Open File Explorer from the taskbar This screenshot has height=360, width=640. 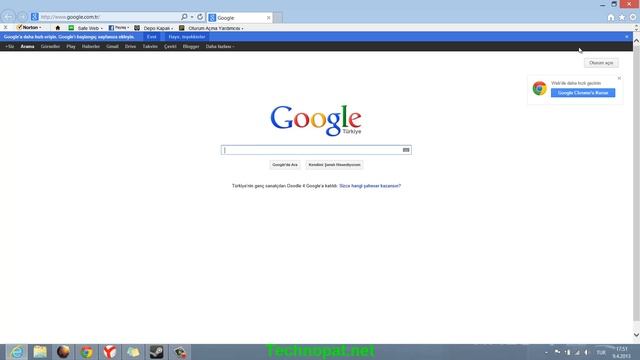tap(40, 352)
